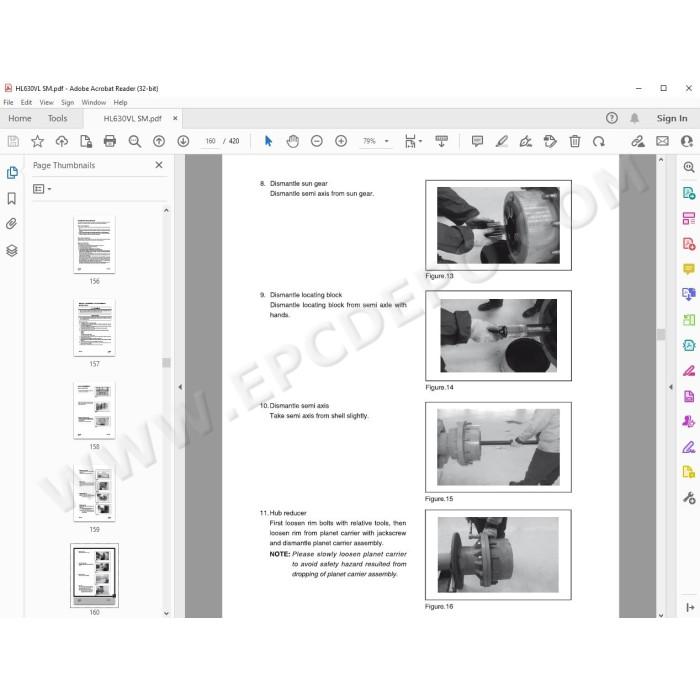Click the Add comment sticky note icon

(x=477, y=142)
